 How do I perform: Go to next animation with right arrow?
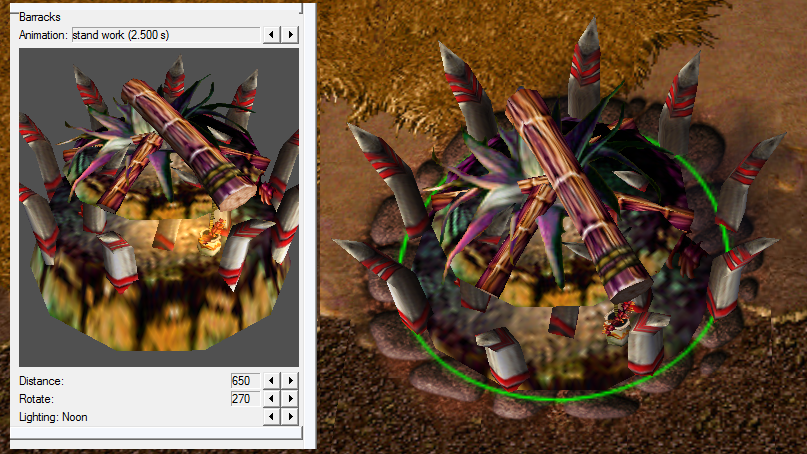pos(290,35)
